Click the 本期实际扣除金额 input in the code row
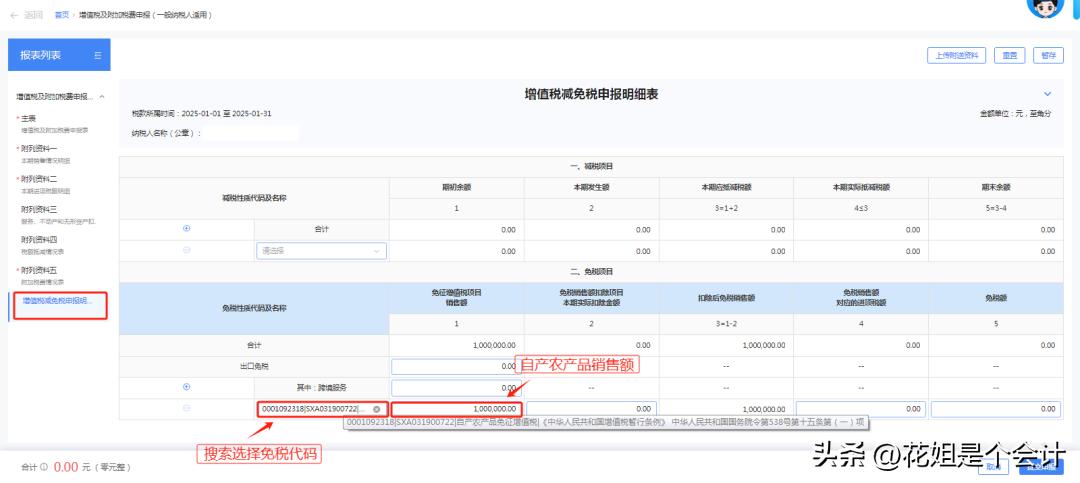The width and height of the screenshot is (1080, 483). [x=592, y=409]
